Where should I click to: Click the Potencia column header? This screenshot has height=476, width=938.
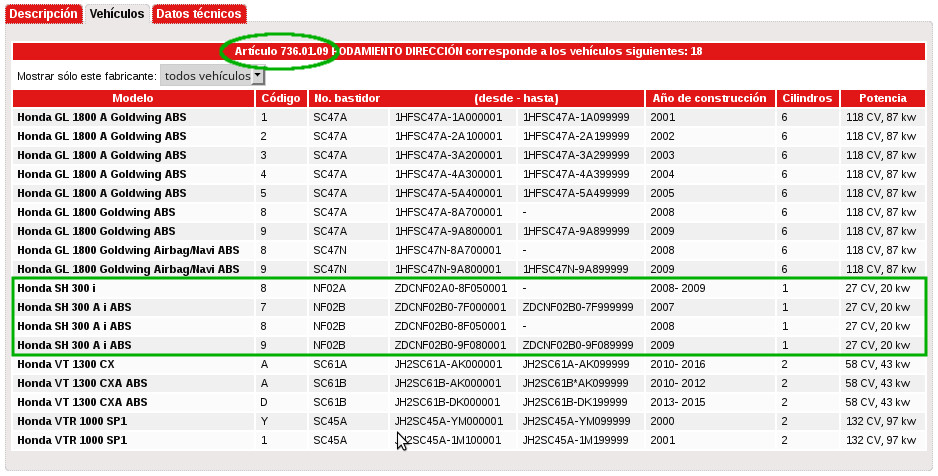882,98
